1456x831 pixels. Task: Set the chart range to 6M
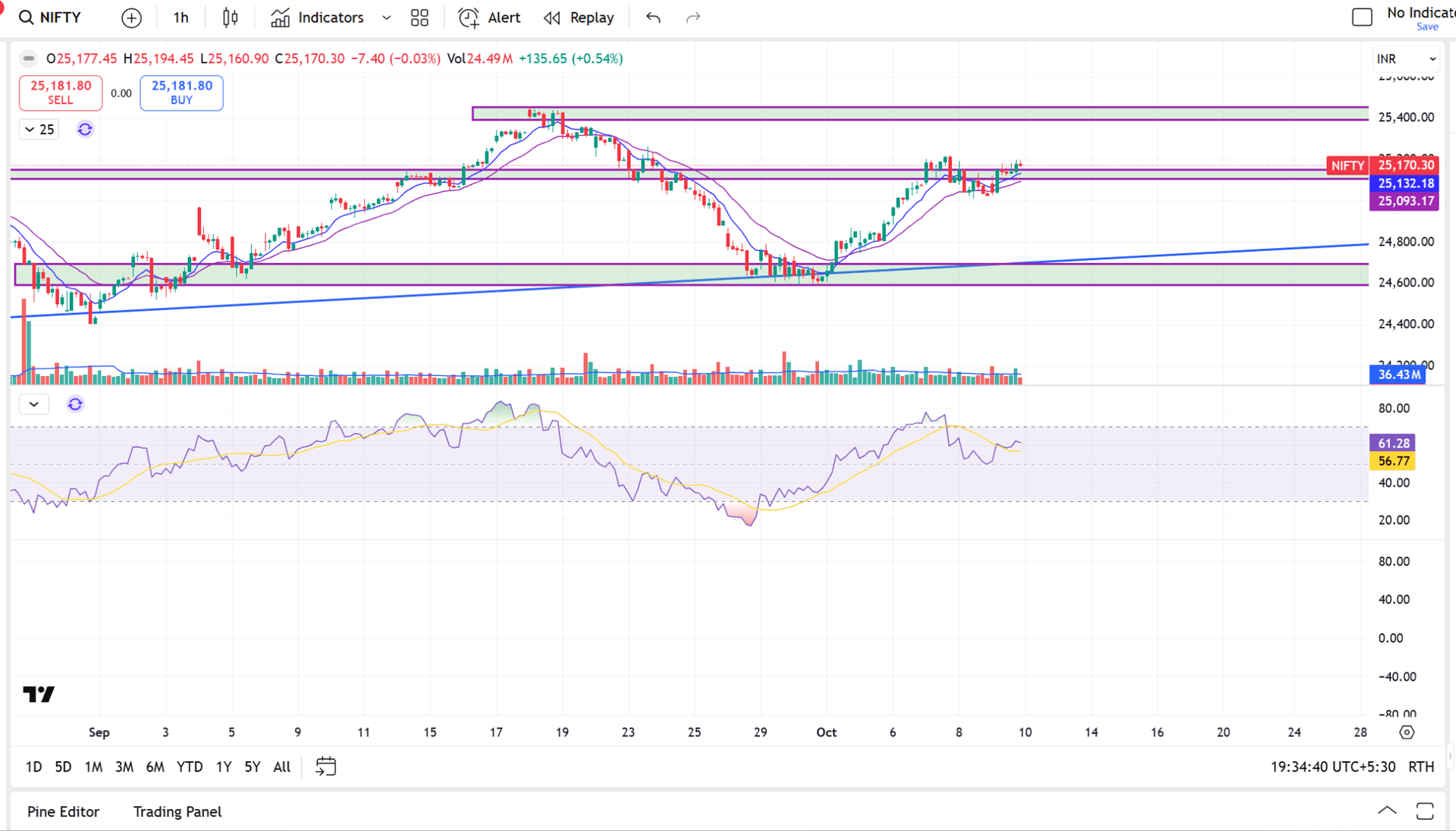(x=155, y=767)
